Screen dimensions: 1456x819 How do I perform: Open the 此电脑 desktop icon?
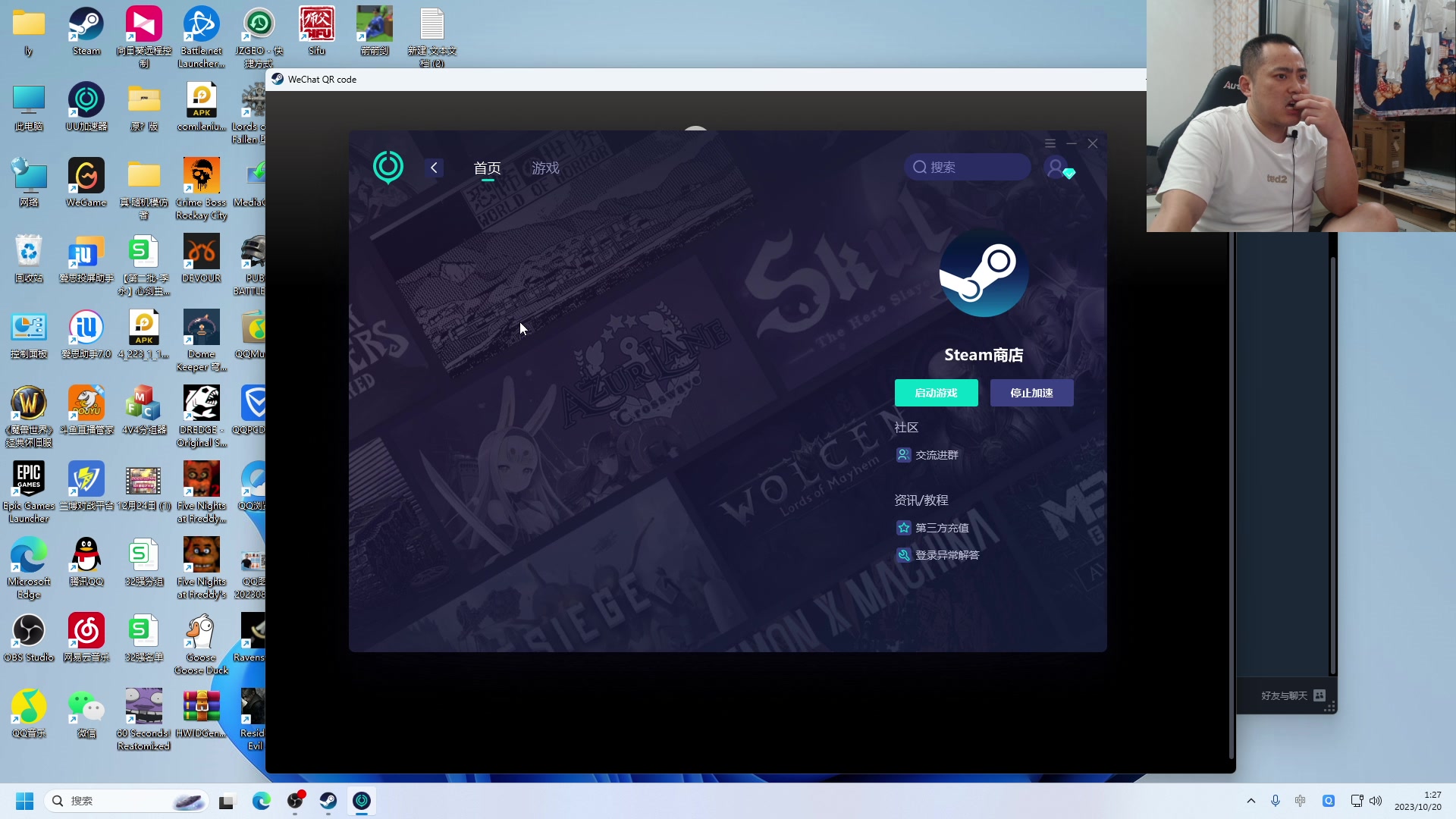pyautogui.click(x=29, y=107)
